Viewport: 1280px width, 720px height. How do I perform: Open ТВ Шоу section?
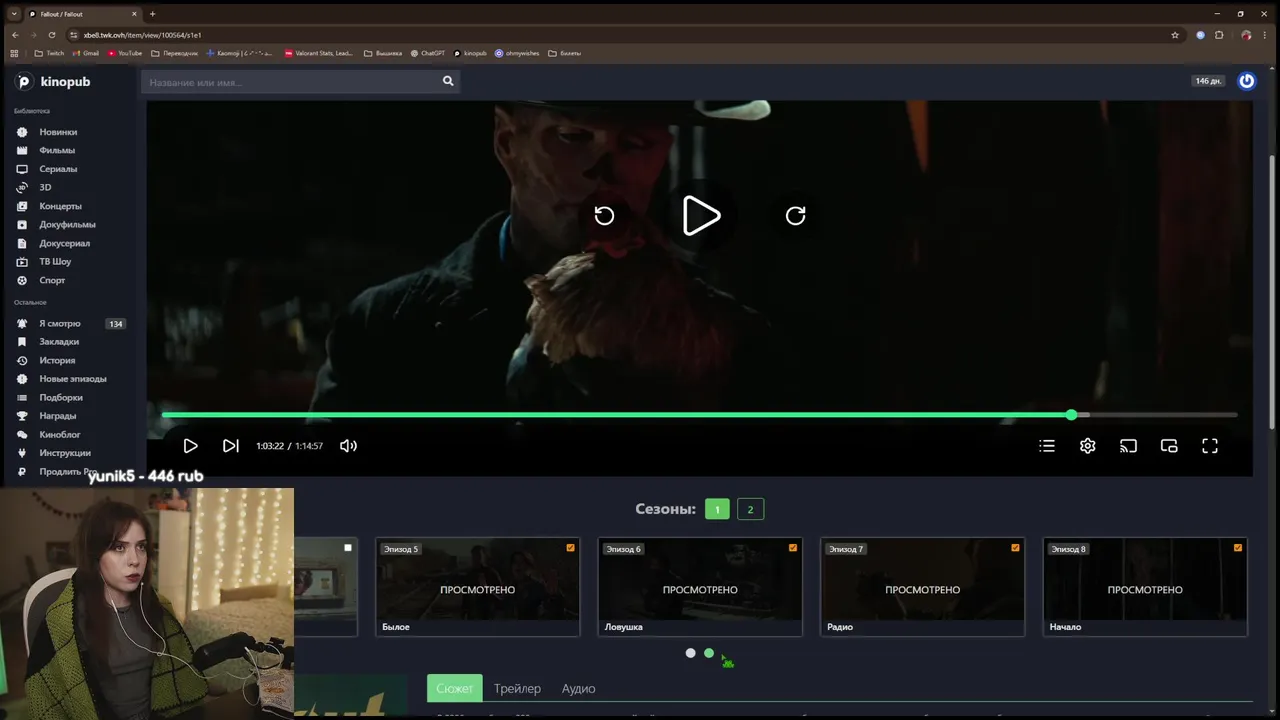coord(55,262)
